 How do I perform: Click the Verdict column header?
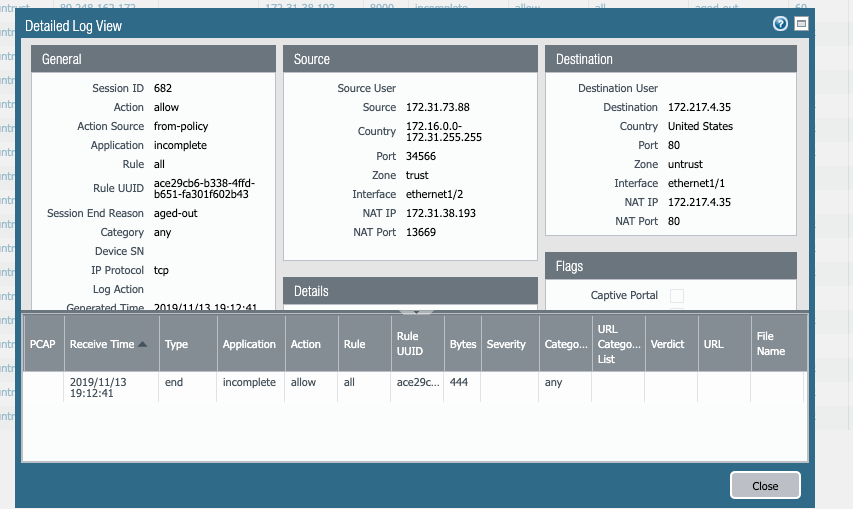click(667, 344)
